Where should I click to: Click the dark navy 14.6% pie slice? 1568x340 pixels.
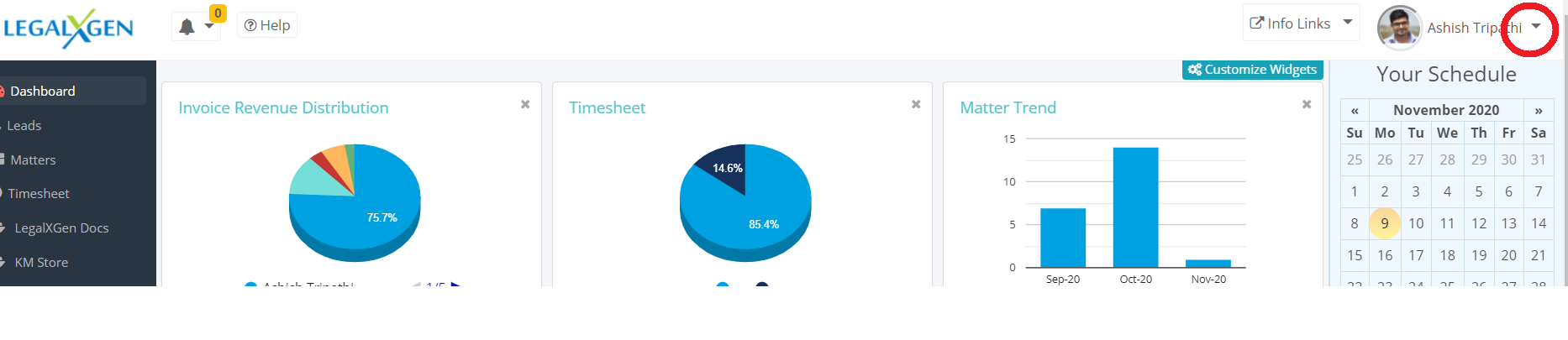point(724,166)
